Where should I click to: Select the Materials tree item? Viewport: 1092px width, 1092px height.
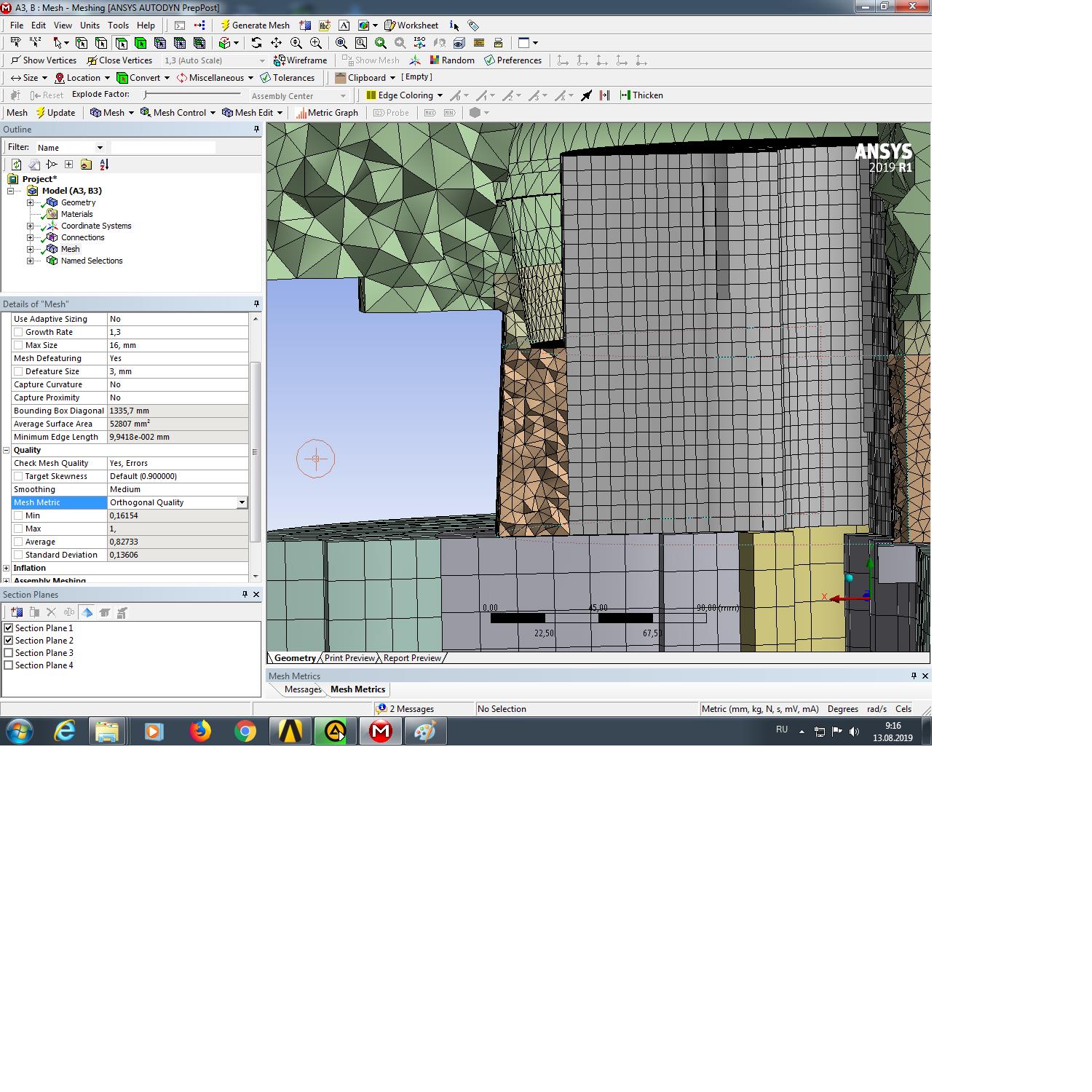(76, 214)
